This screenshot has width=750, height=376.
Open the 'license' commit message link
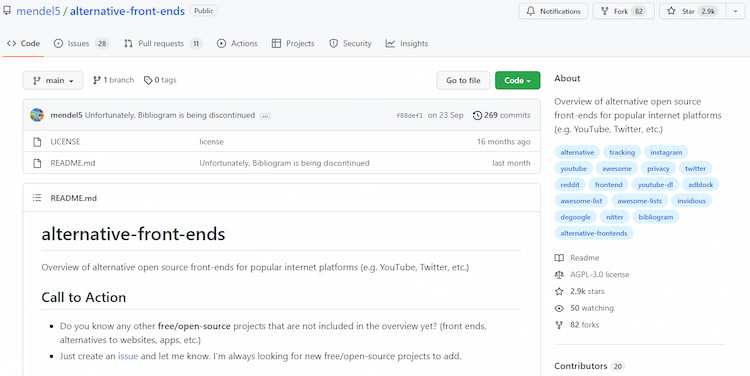(x=211, y=142)
